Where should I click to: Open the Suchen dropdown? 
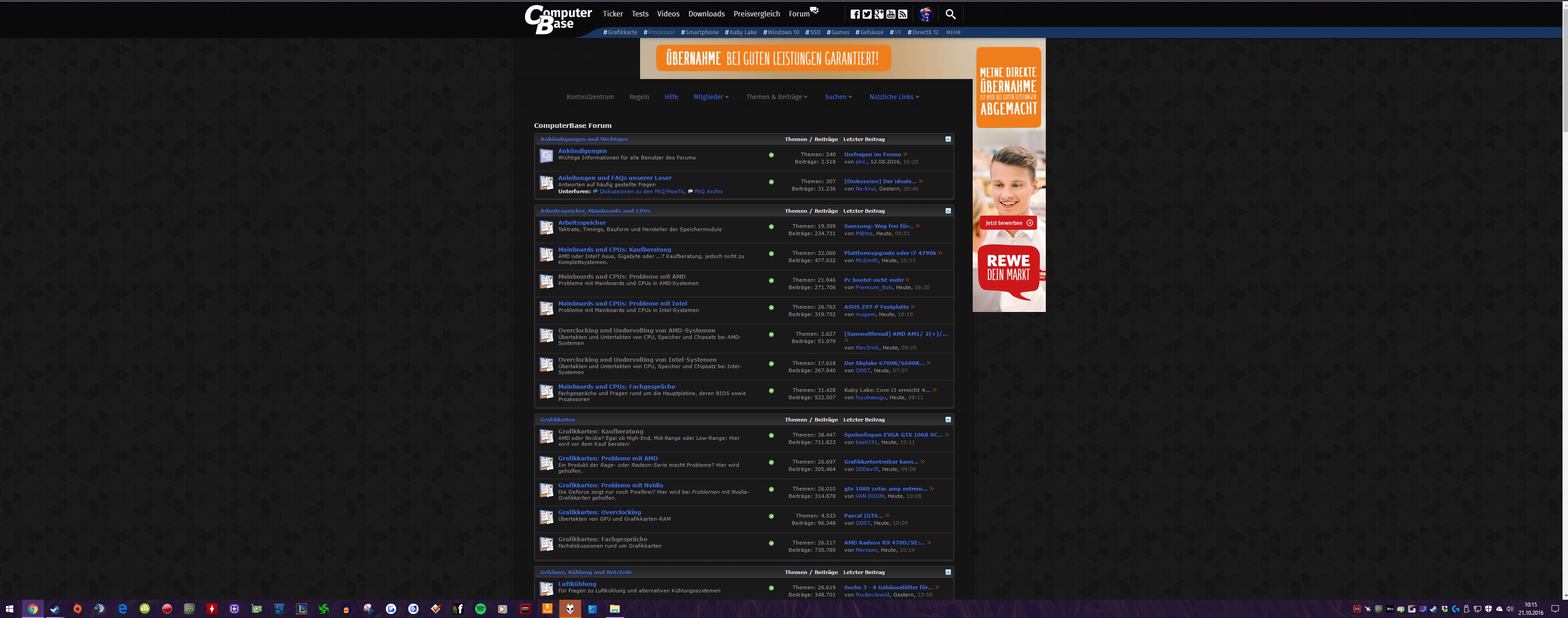point(838,97)
